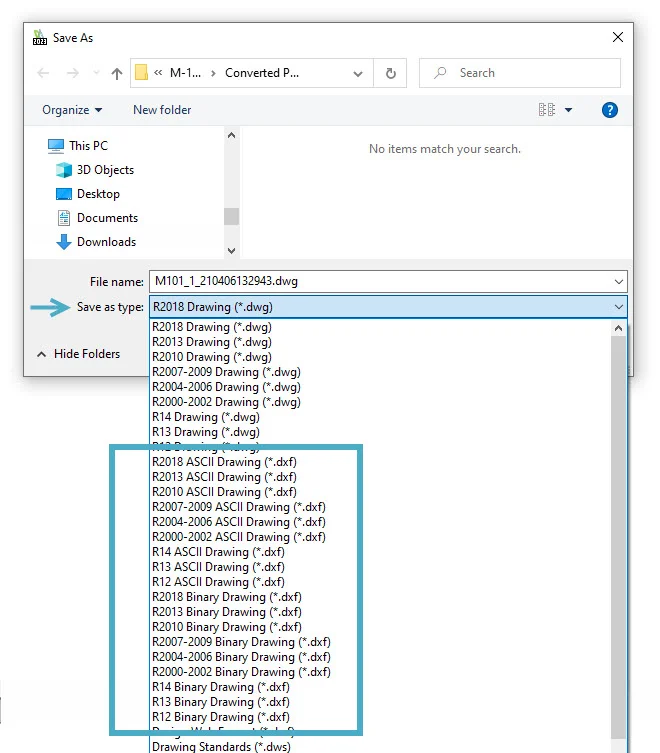Click the Back navigation arrow
The image size is (660, 753).
coord(43,73)
